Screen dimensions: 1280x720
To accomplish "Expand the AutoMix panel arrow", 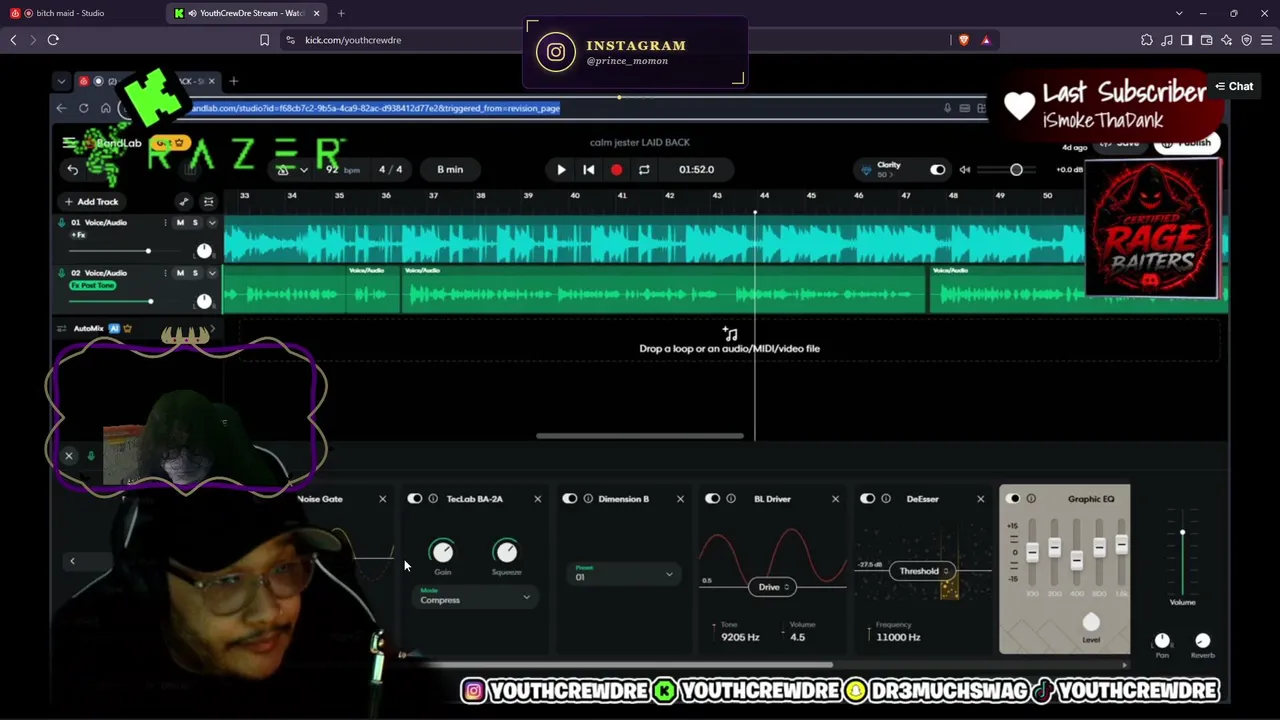I will 212,328.
